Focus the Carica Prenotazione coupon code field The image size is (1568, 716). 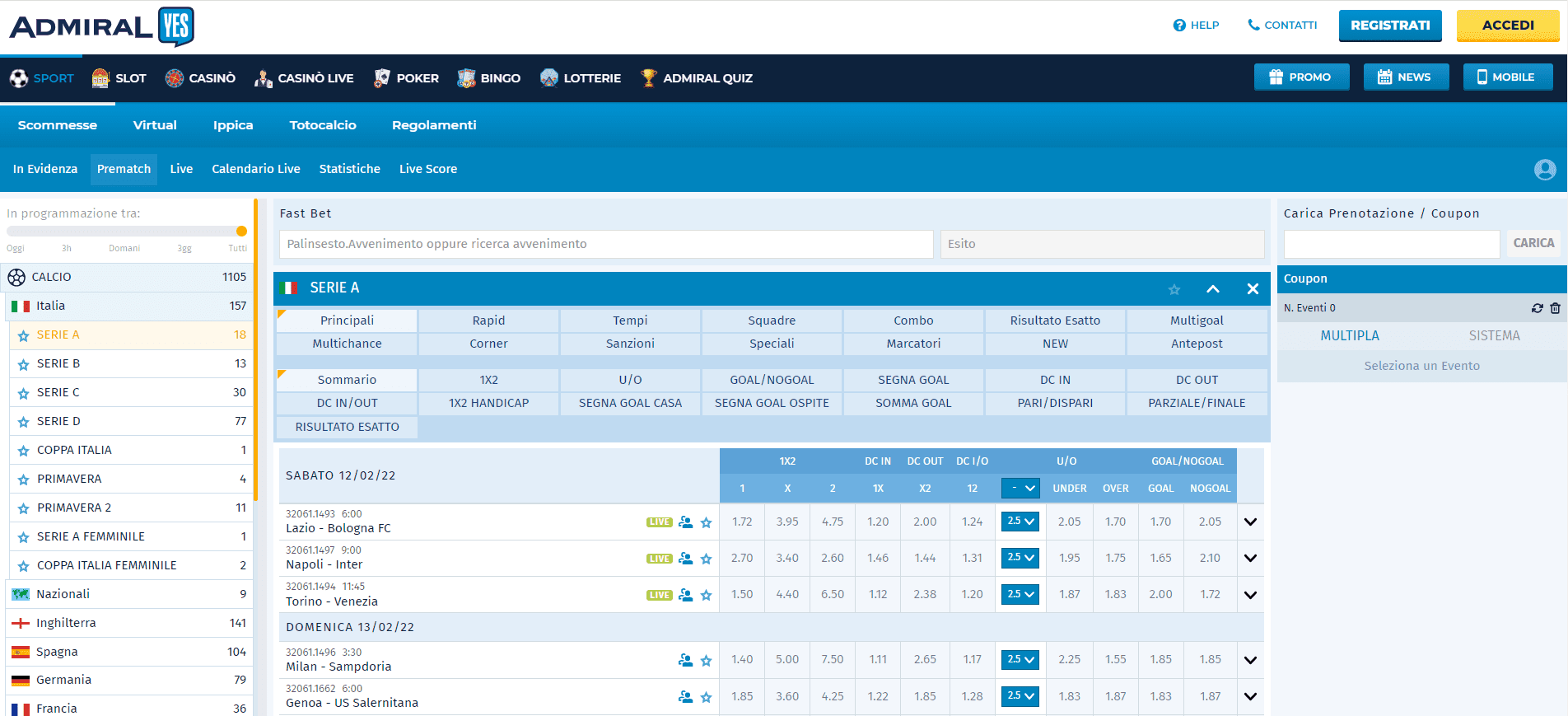pyautogui.click(x=1391, y=244)
